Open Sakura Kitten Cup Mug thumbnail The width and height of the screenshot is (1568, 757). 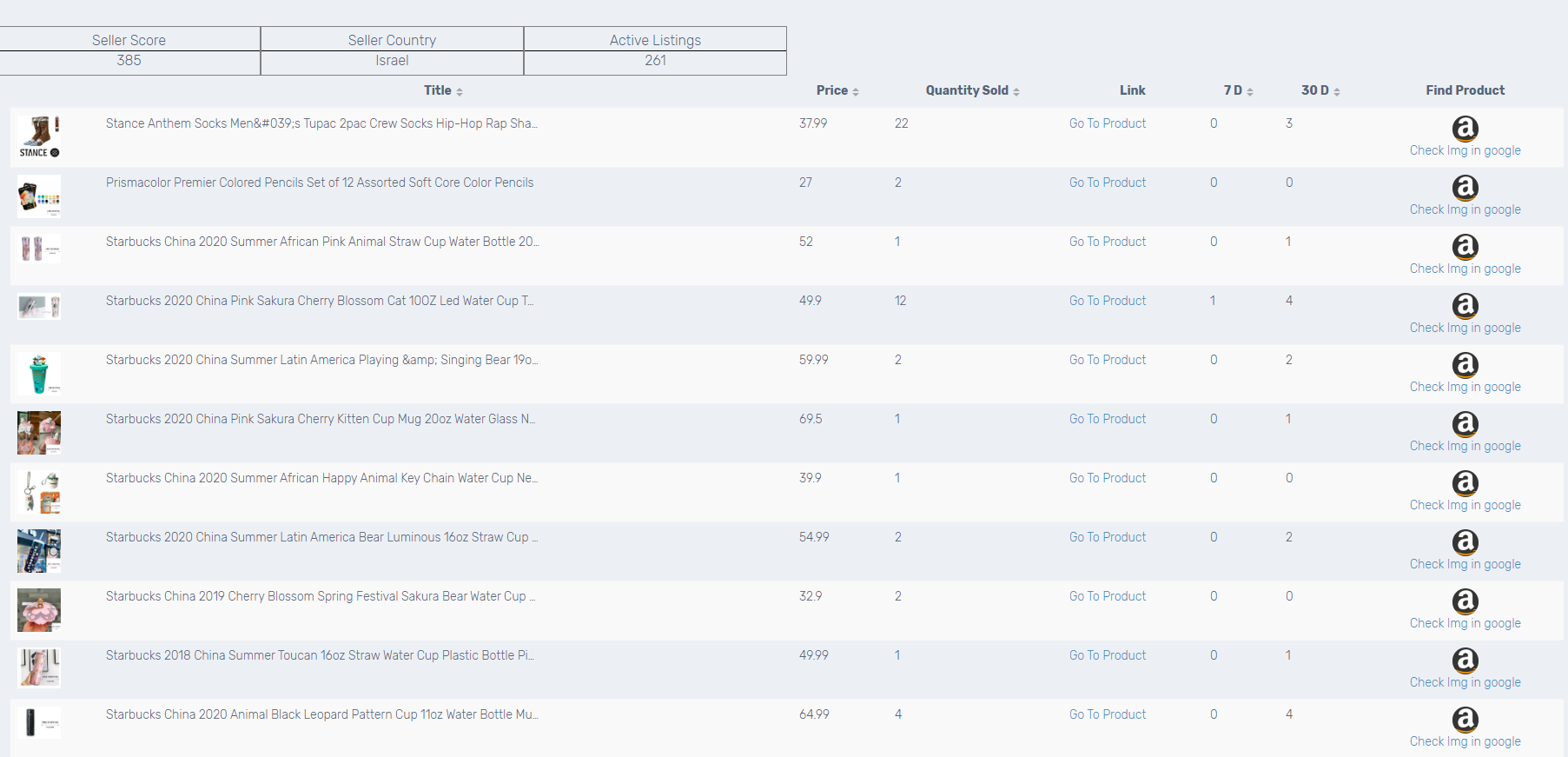39,433
